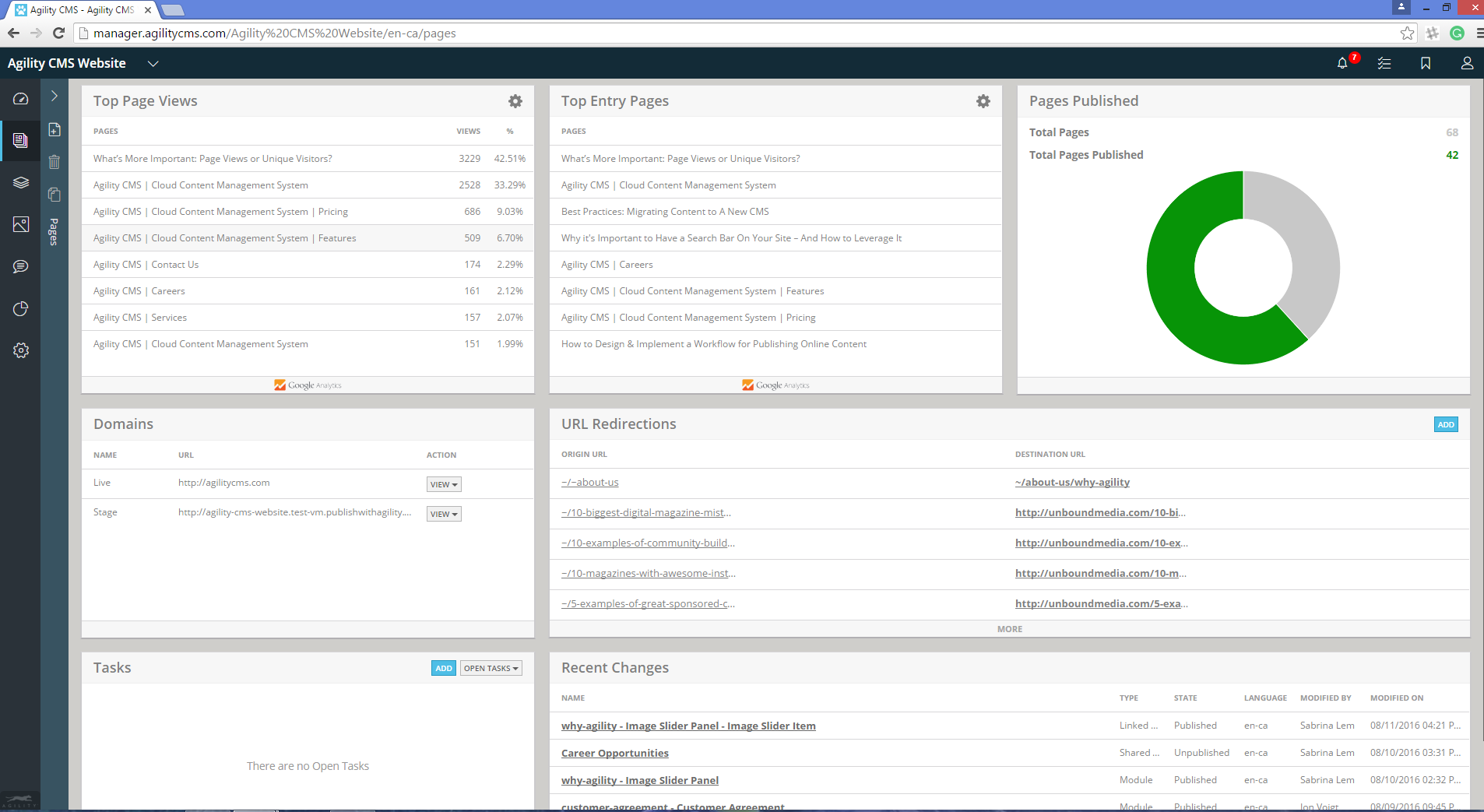Open the dashboard gauge icon in sidebar
The image size is (1484, 812).
click(x=21, y=99)
